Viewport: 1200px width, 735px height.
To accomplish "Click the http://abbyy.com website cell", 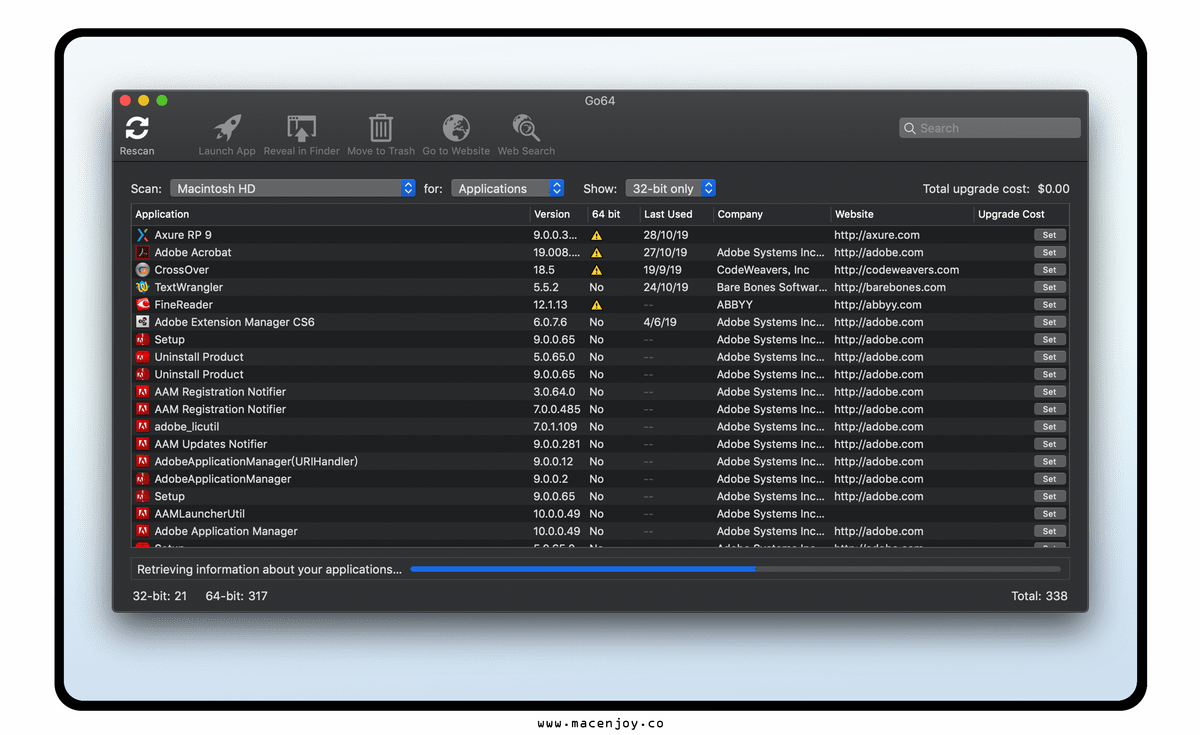I will 878,305.
